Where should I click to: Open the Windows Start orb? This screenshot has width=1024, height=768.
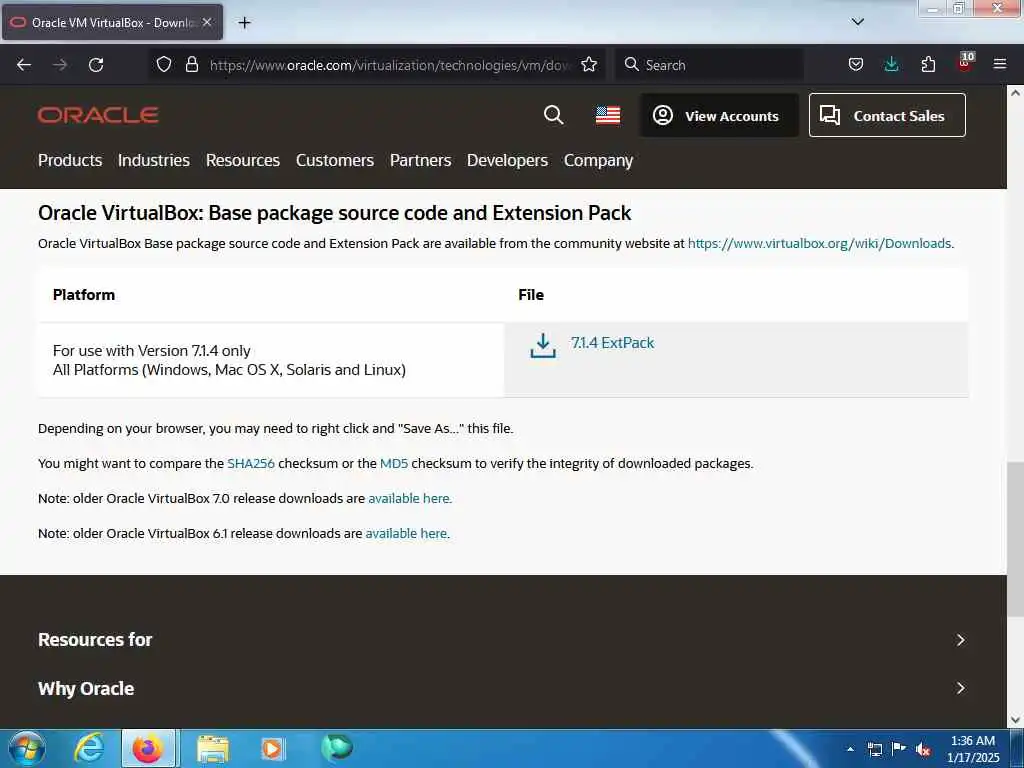(x=27, y=748)
